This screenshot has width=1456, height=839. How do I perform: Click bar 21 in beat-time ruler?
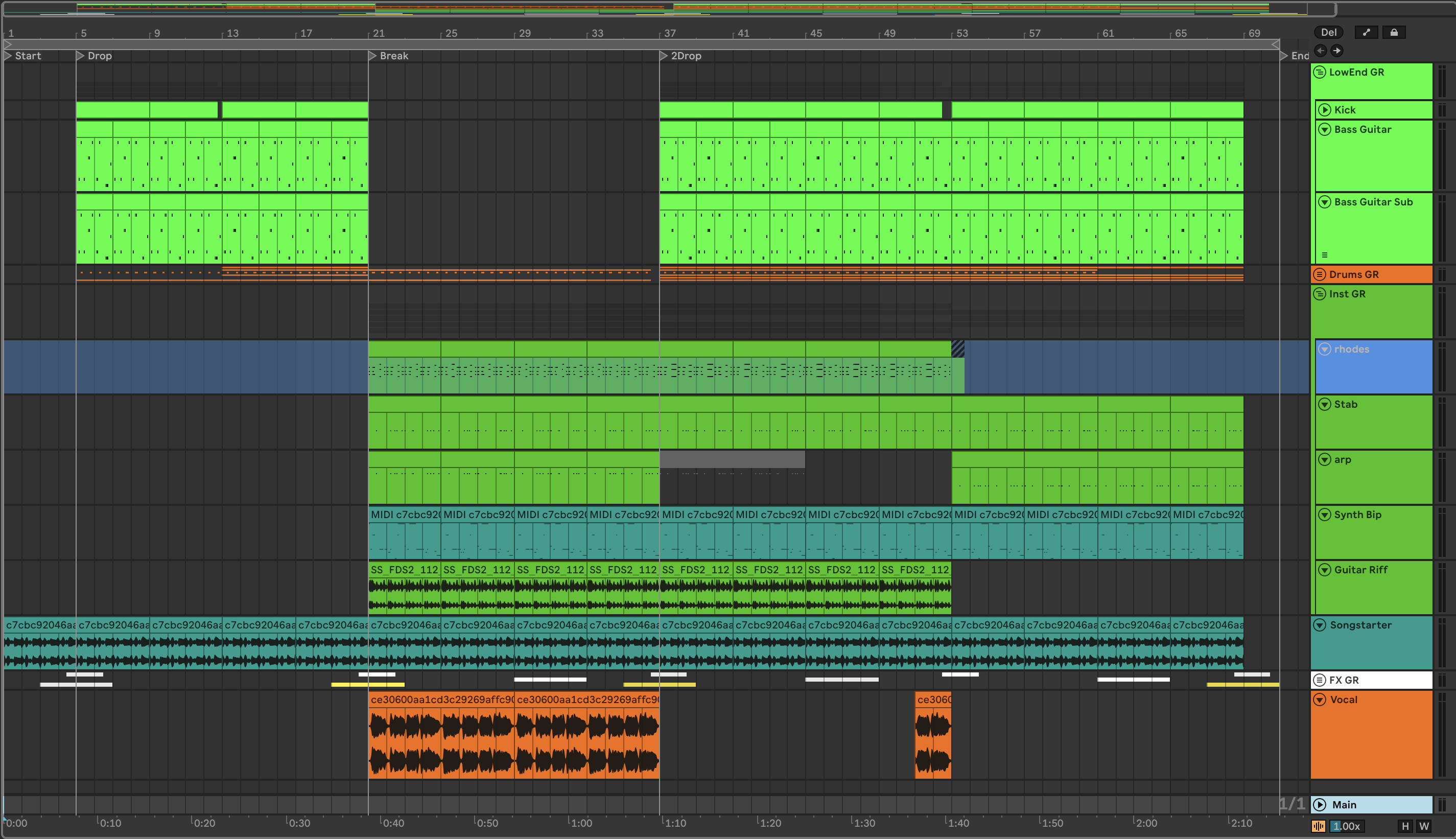coord(379,33)
